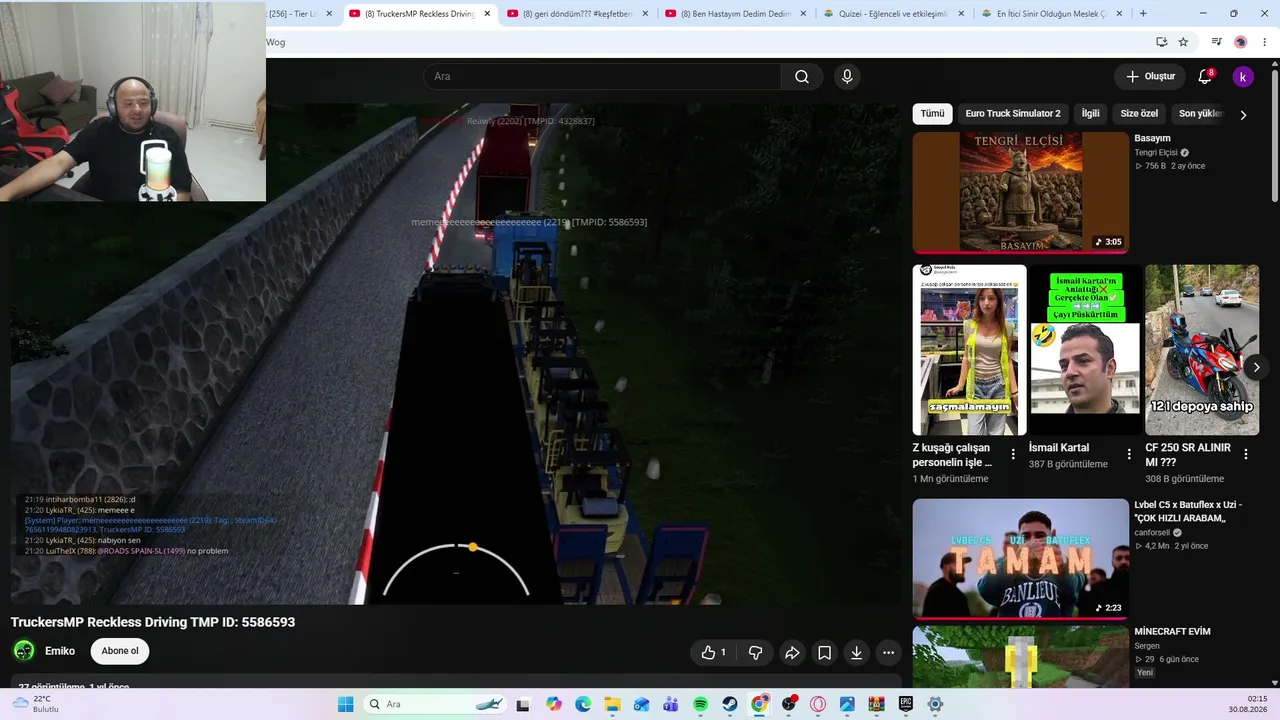
Task: Open the Basayım video thumbnail
Action: point(1020,193)
